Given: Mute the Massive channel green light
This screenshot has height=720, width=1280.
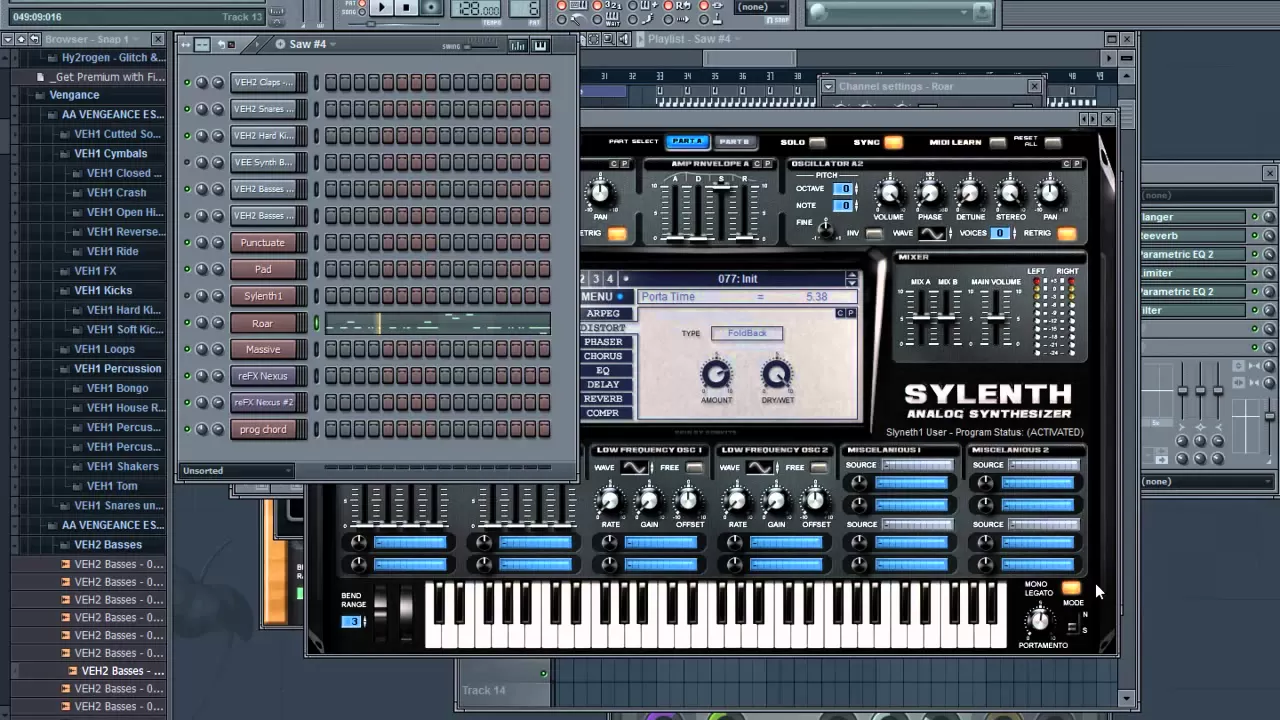Looking at the screenshot, I should pyautogui.click(x=186, y=349).
